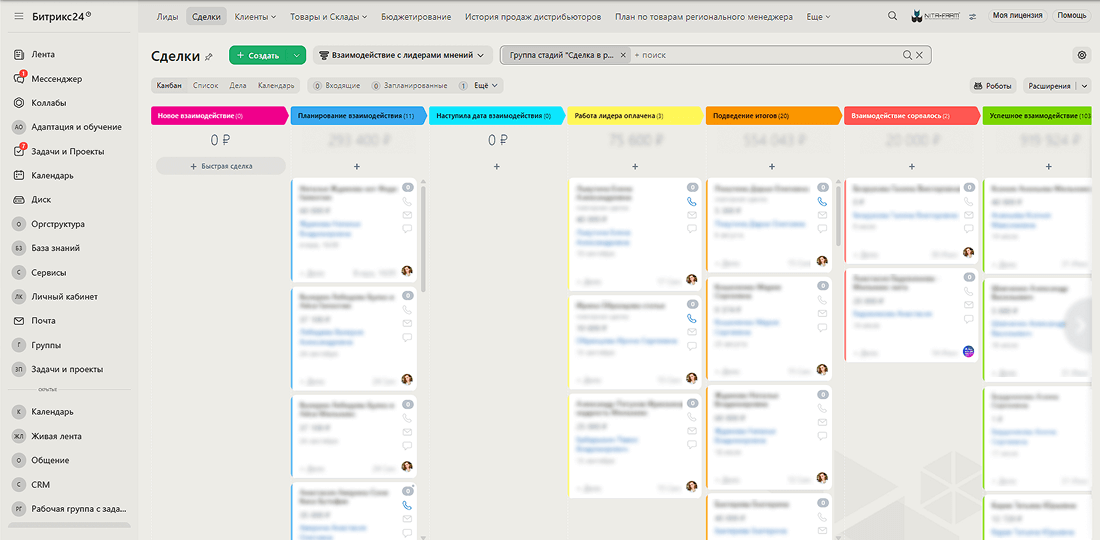Open the Мессенджер icon in sidebar
Image resolution: width=1100 pixels, height=540 pixels.
(19, 78)
